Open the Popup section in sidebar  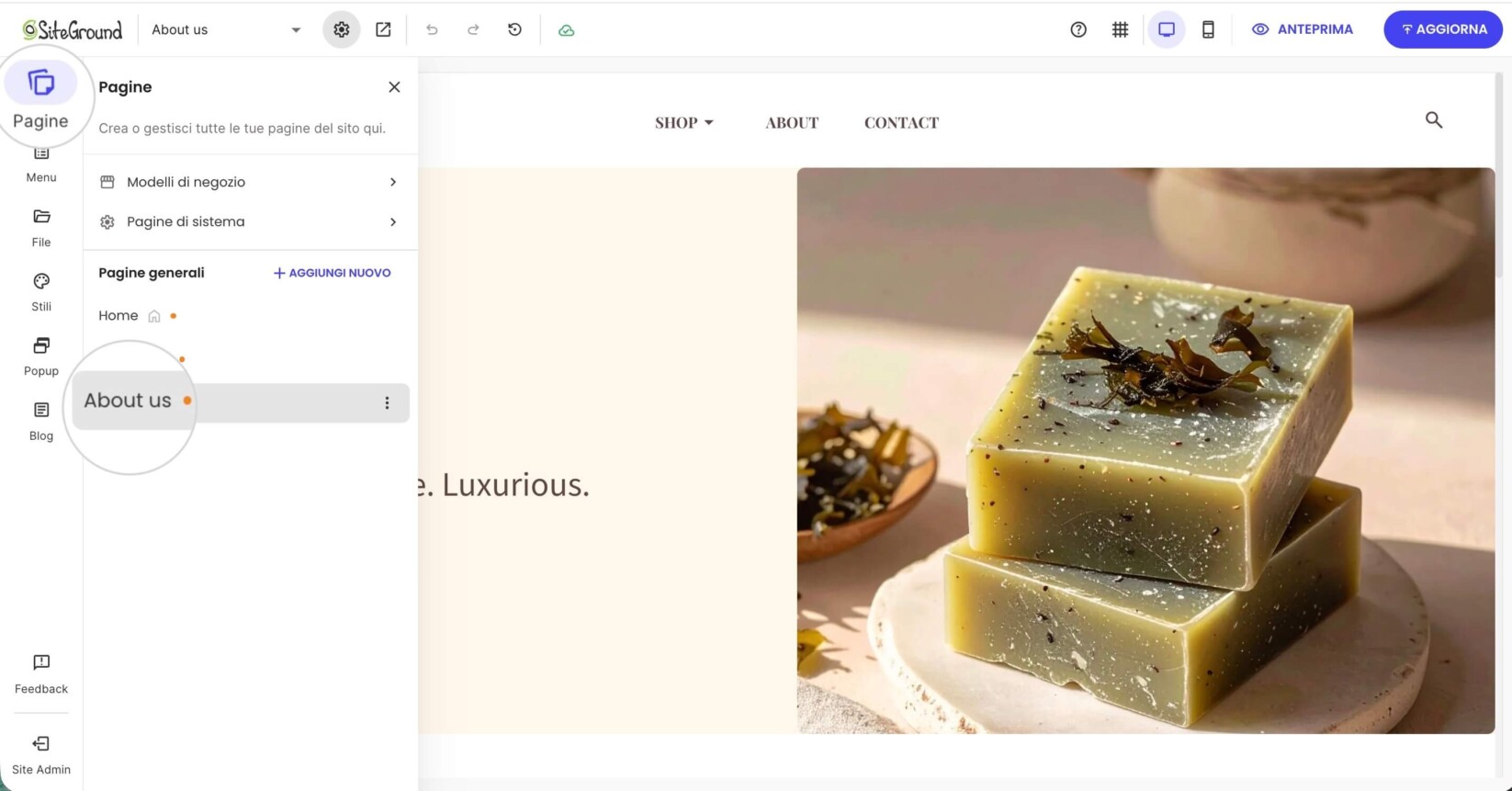[x=41, y=356]
